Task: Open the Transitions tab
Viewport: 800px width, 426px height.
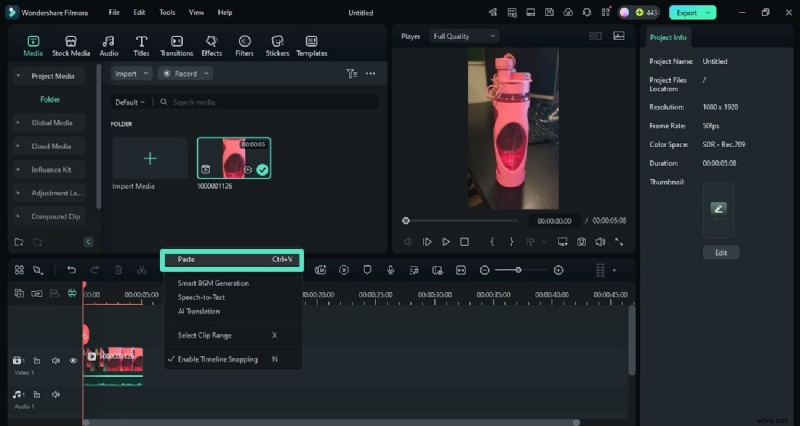Action: 177,46
